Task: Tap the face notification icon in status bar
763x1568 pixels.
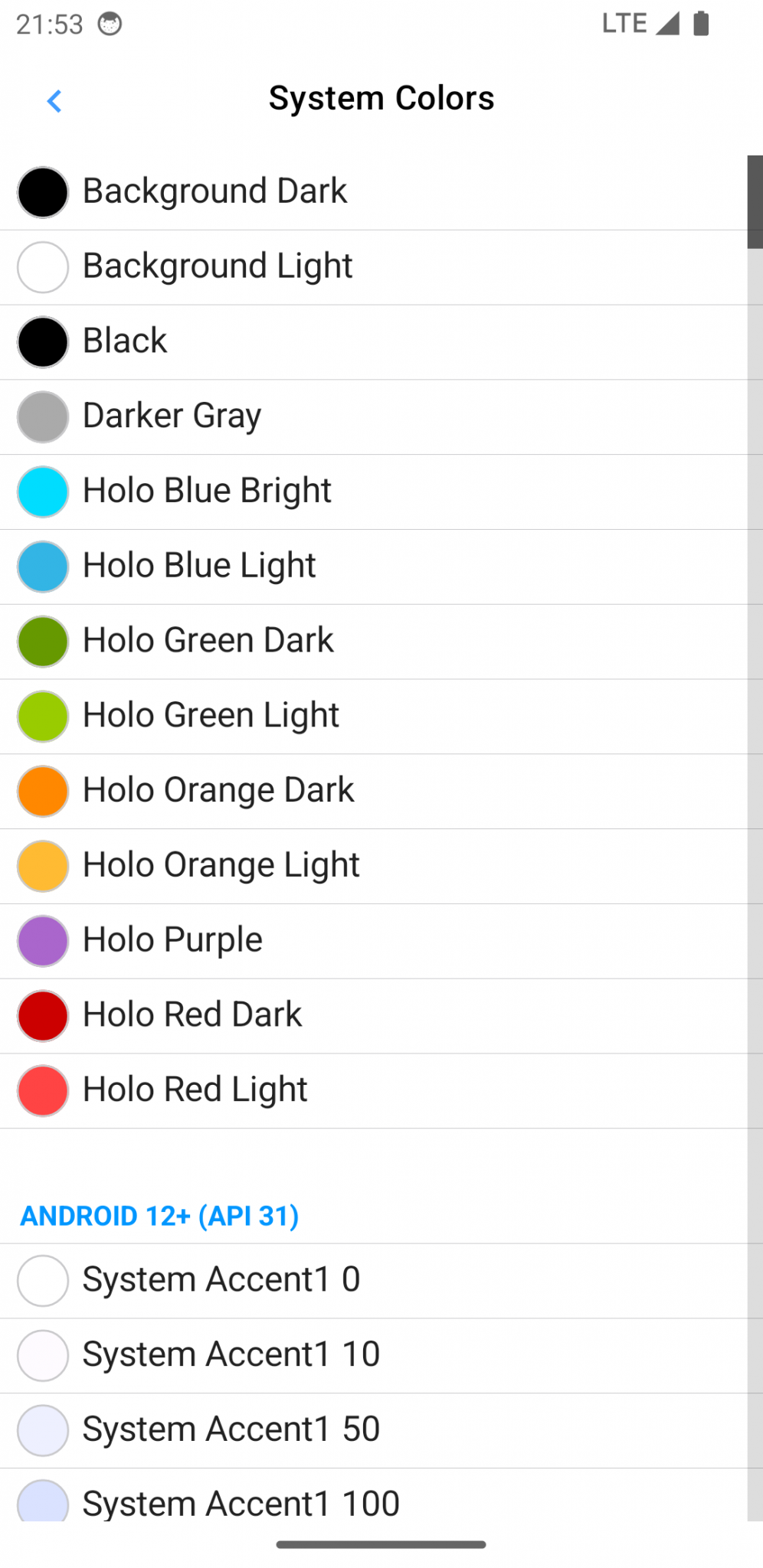Action: [110, 24]
